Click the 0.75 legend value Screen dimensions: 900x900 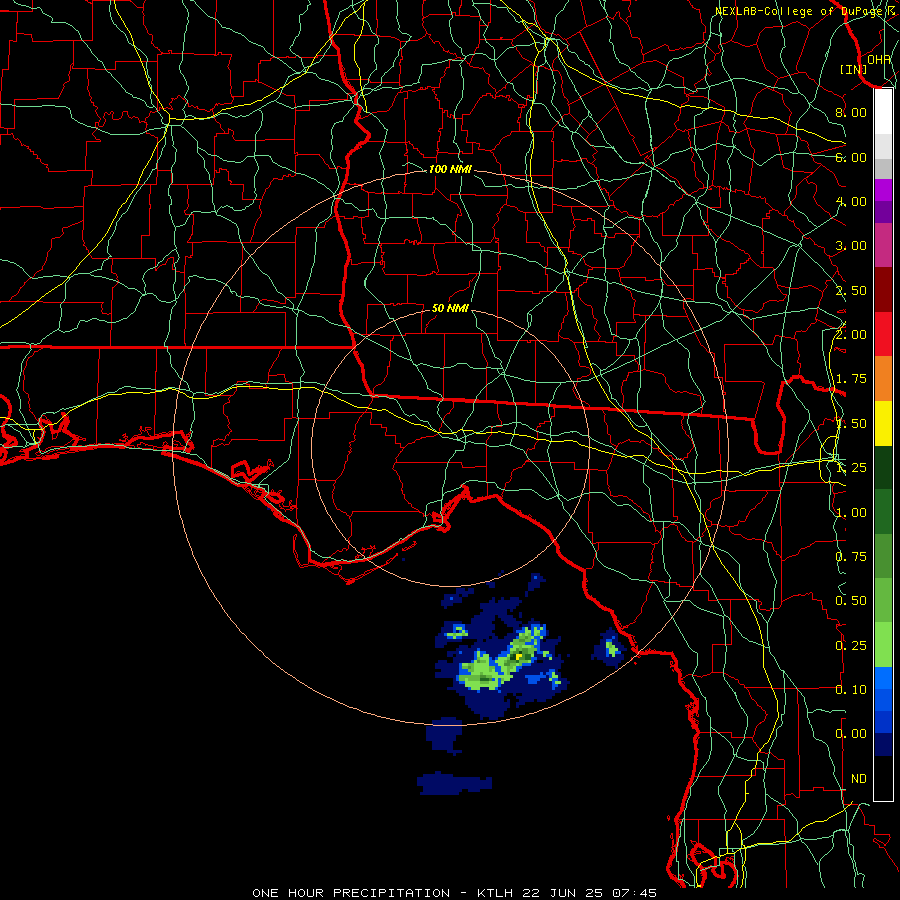851,557
